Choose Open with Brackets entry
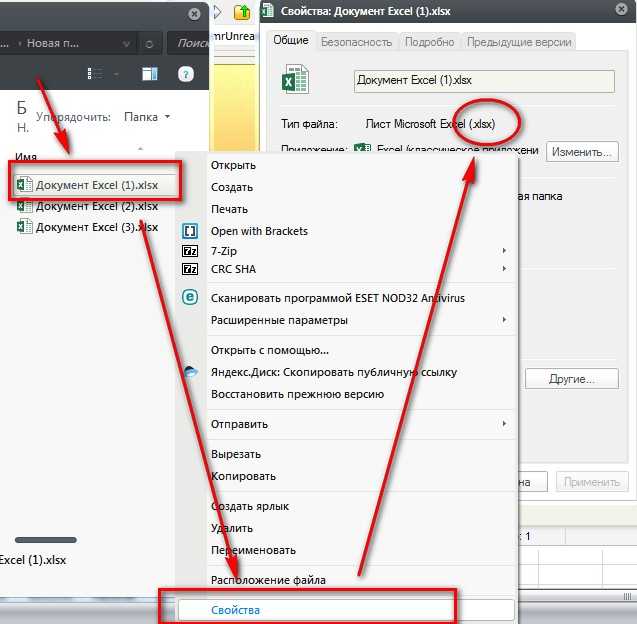Image resolution: width=637 pixels, height=624 pixels. (259, 231)
